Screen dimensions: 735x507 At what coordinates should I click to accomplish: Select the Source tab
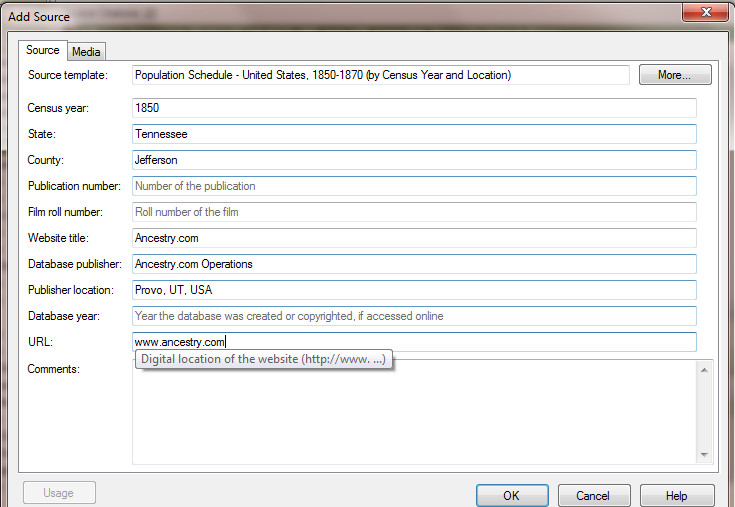click(x=43, y=50)
